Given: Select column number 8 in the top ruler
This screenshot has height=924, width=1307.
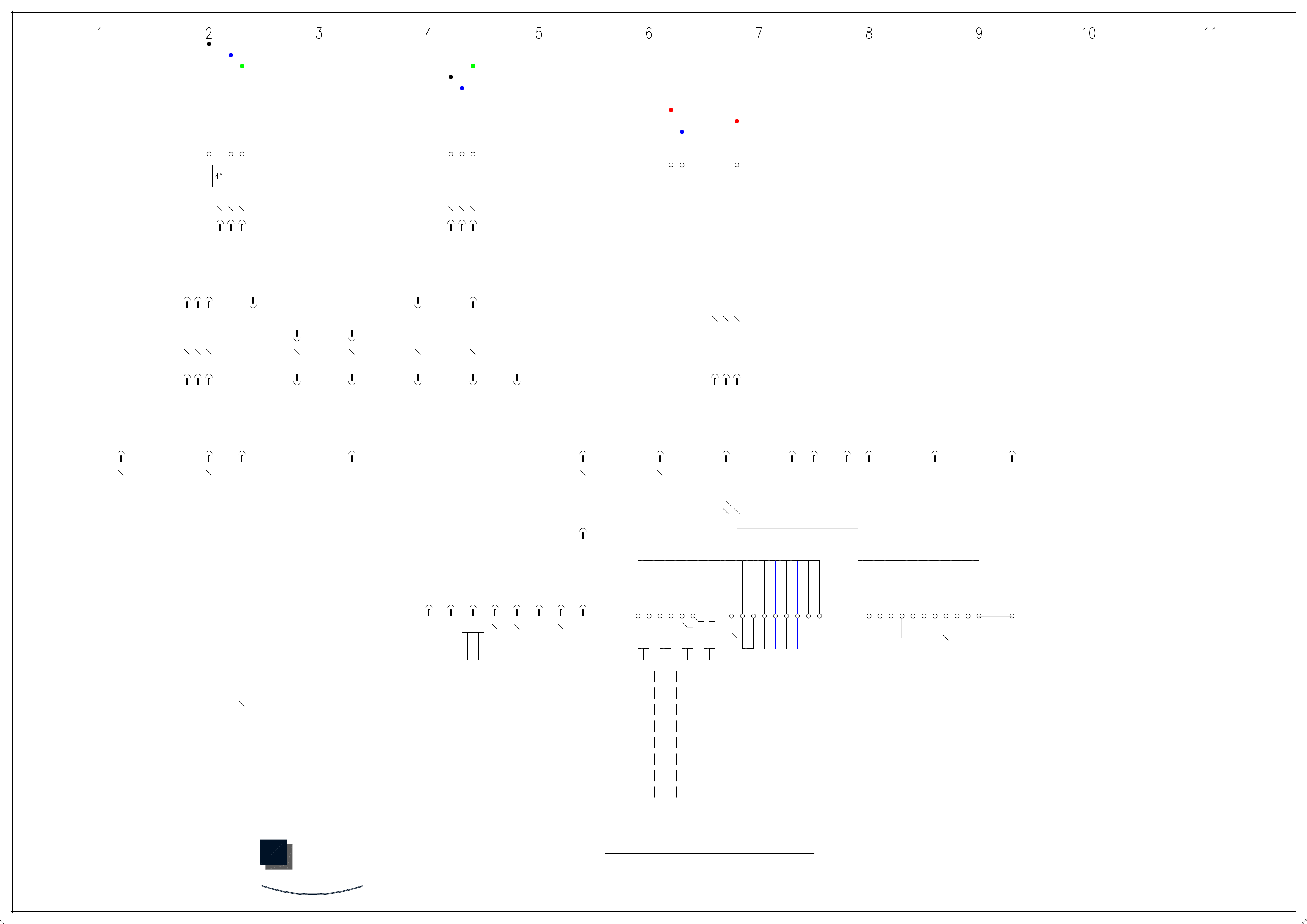Looking at the screenshot, I should pos(869,34).
